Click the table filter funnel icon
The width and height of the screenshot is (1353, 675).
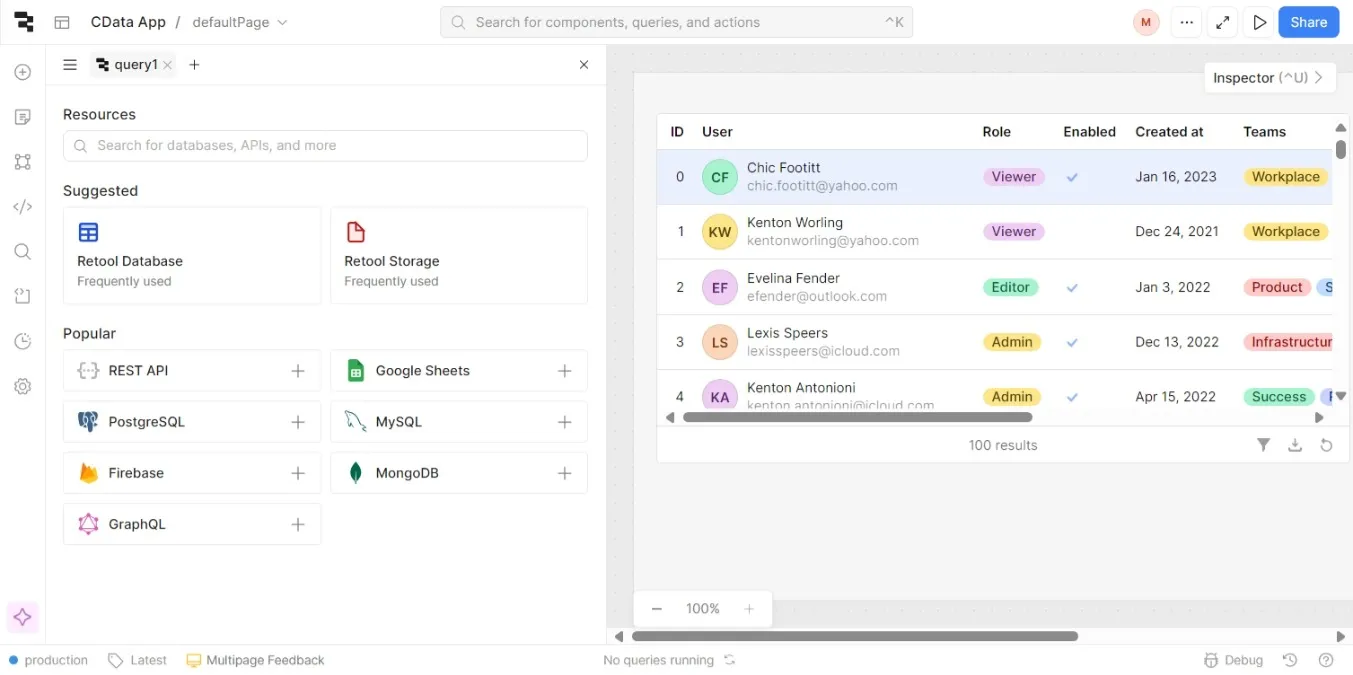(1263, 445)
